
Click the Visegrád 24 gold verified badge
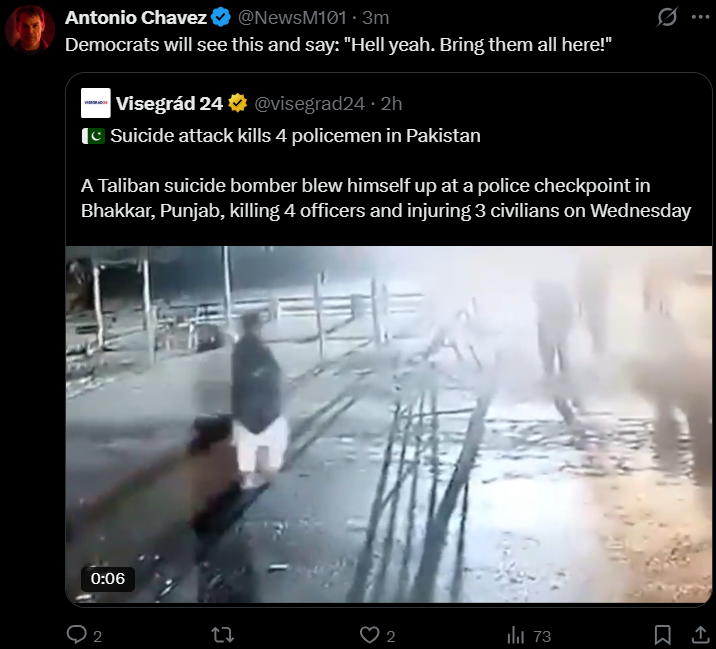(237, 104)
